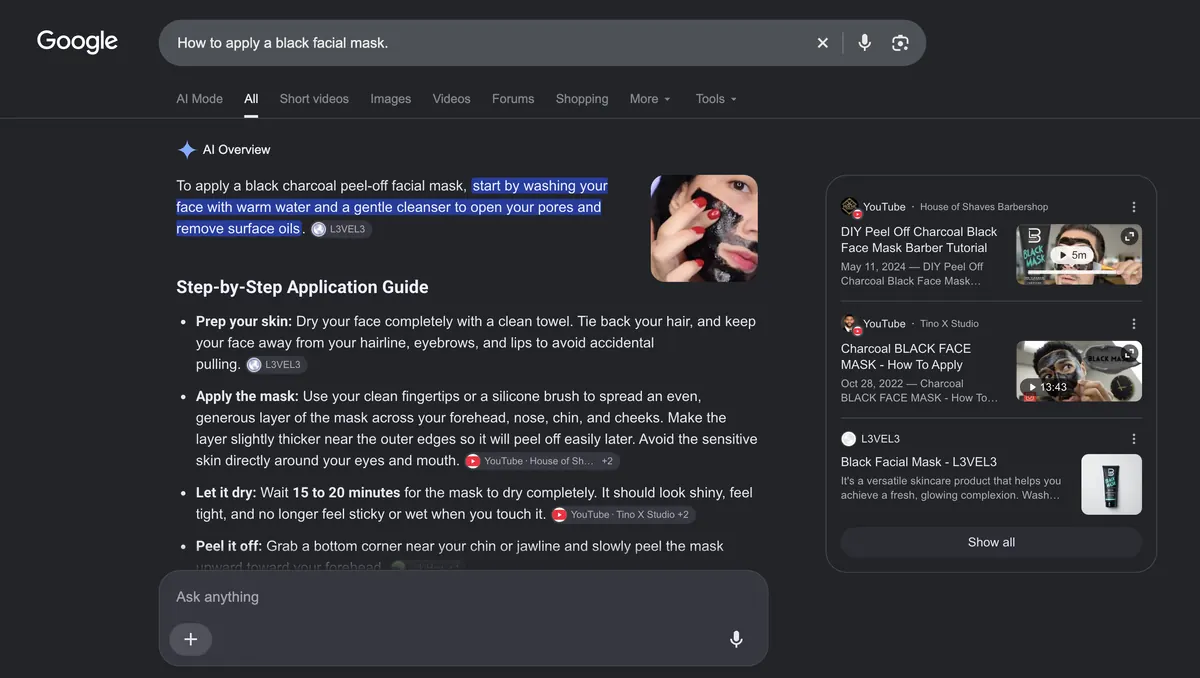Screen dimensions: 1200x678
Task: Open options for Black Facial Mask L3VEL3 result
Action: [1134, 439]
